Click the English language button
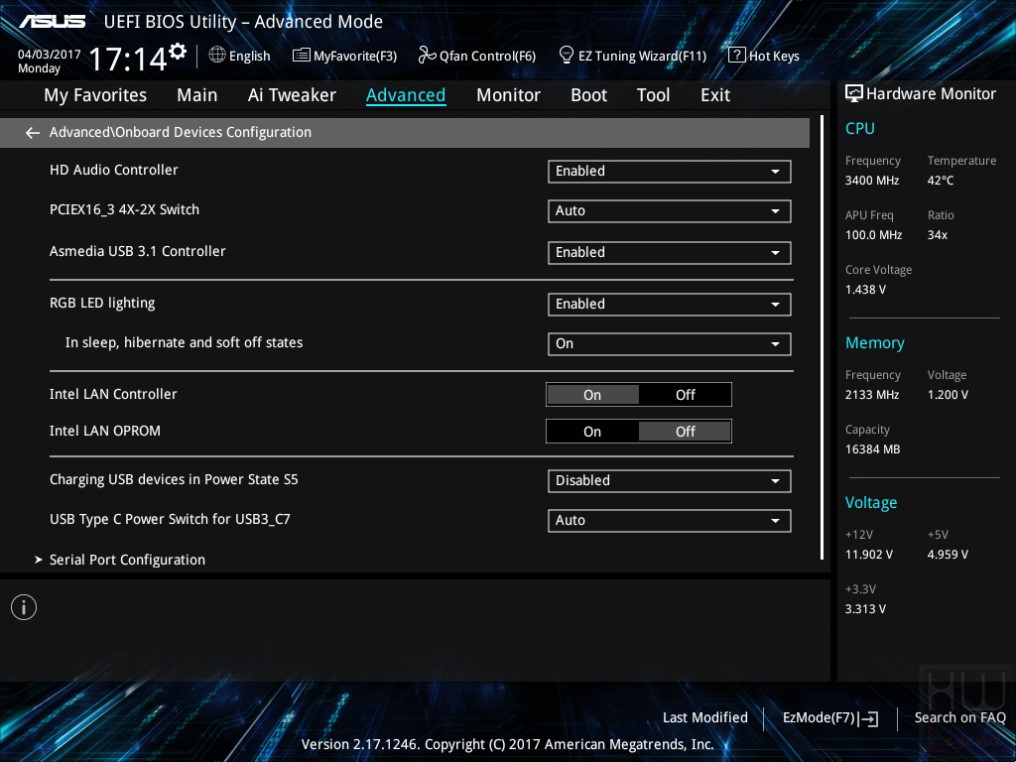The image size is (1016, 762). pyautogui.click(x=240, y=56)
